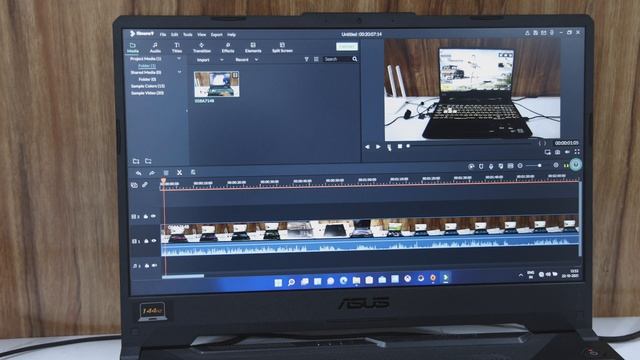Open the Export menu in menu bar

217,35
